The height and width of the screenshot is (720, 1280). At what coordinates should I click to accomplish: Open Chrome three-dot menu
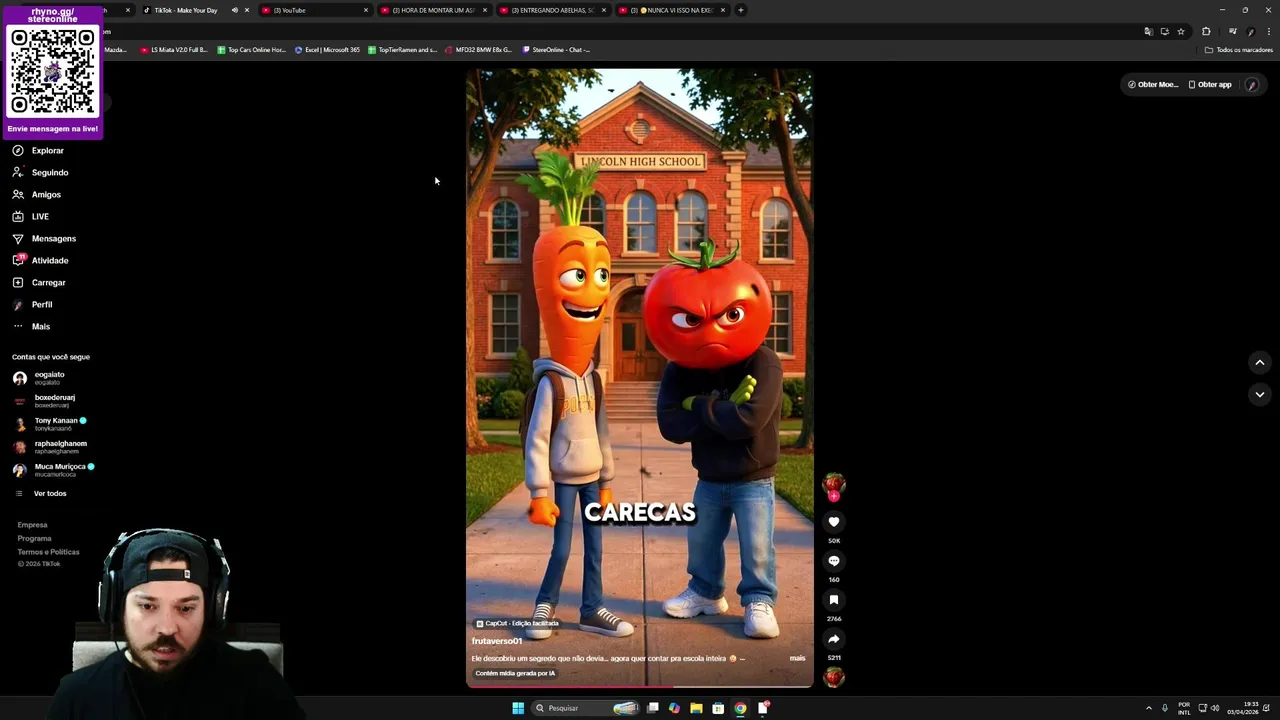tap(1268, 31)
